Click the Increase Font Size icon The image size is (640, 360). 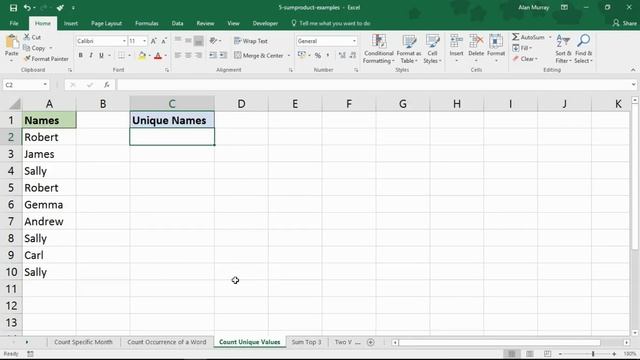point(153,41)
